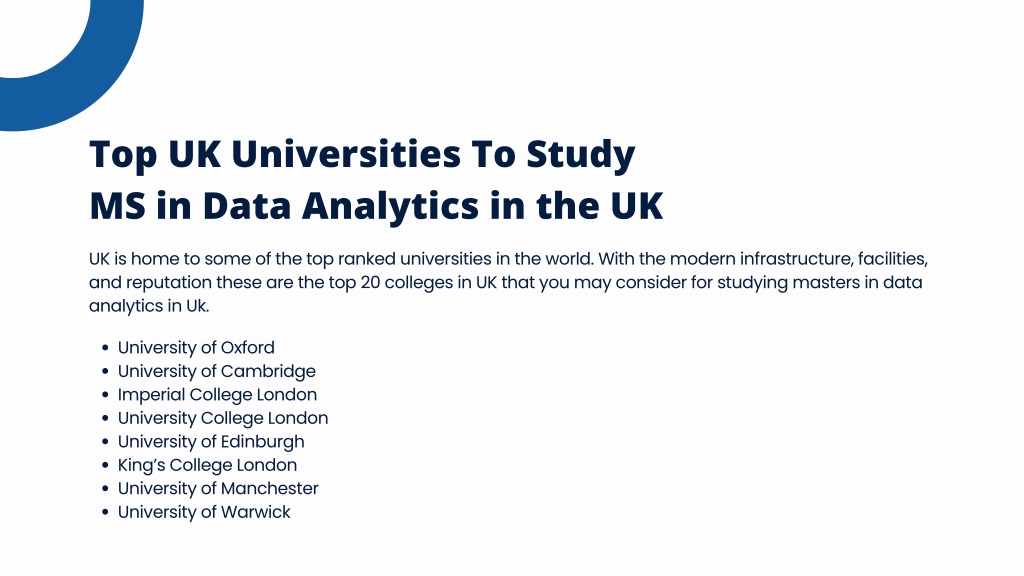
Task: Click 'University College London' bullet text
Action: tap(223, 418)
